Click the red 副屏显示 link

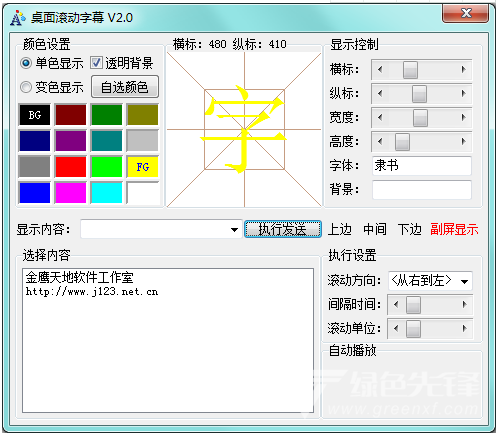pyautogui.click(x=454, y=229)
